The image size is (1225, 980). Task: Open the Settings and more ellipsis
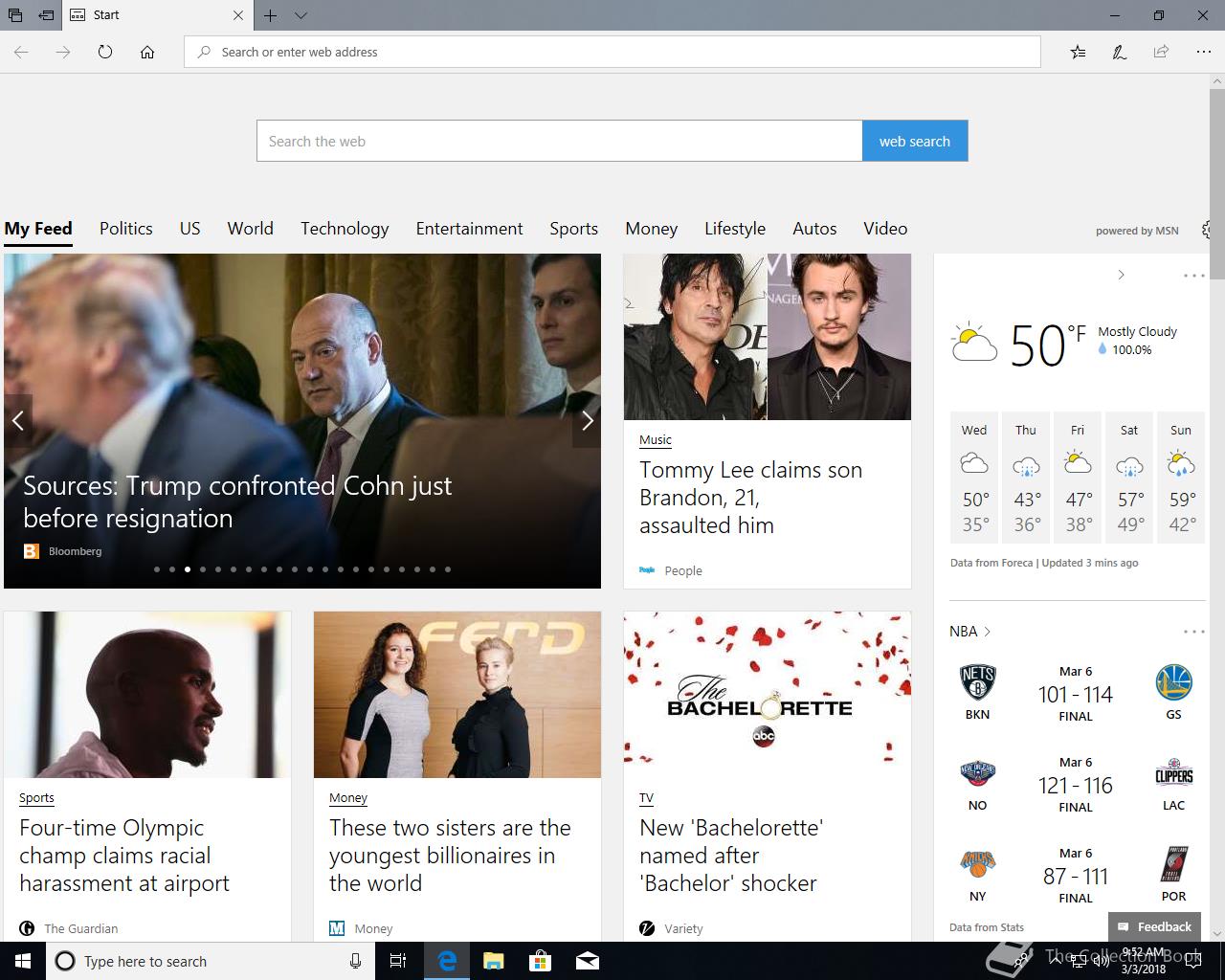(x=1204, y=52)
